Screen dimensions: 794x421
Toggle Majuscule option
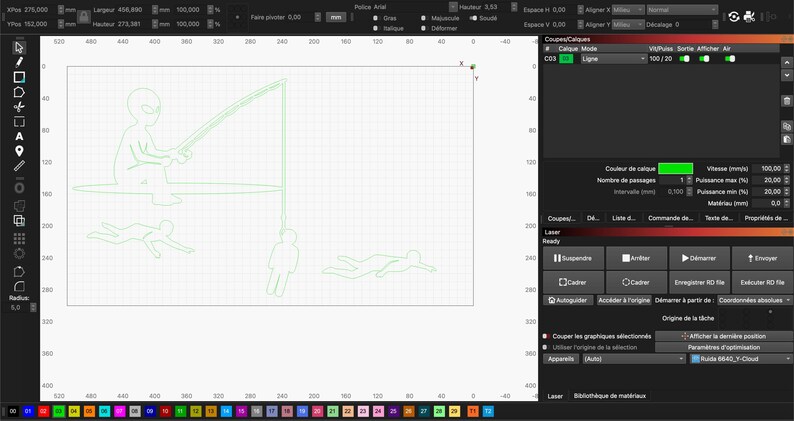click(x=424, y=18)
